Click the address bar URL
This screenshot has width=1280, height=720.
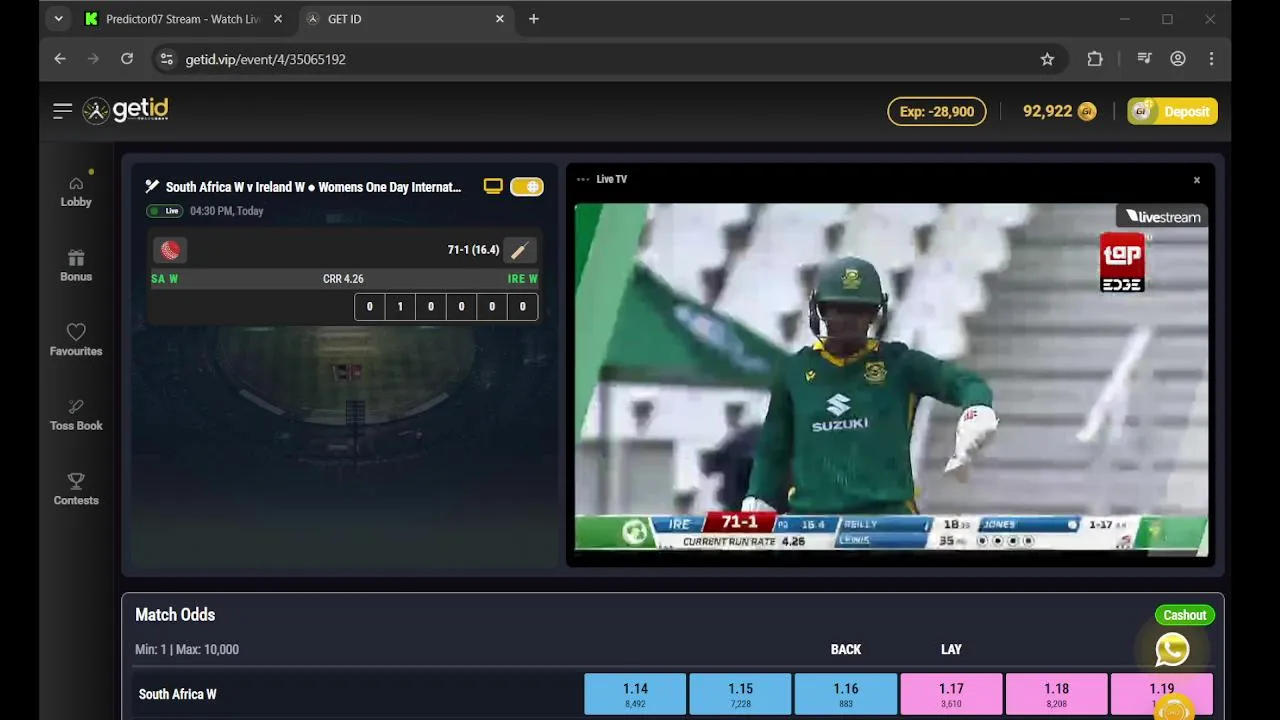(266, 60)
